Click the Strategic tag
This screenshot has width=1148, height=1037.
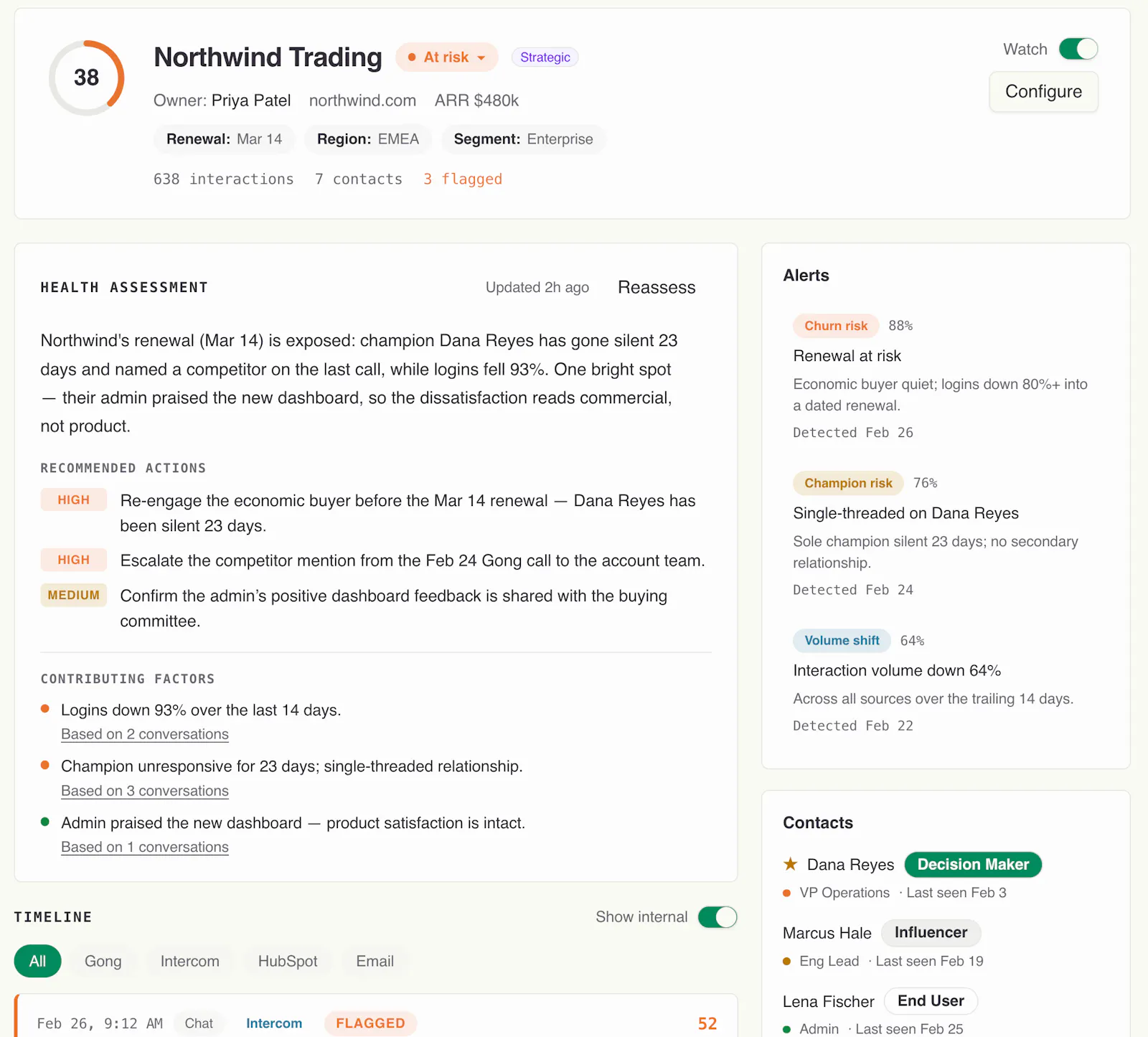pos(545,57)
